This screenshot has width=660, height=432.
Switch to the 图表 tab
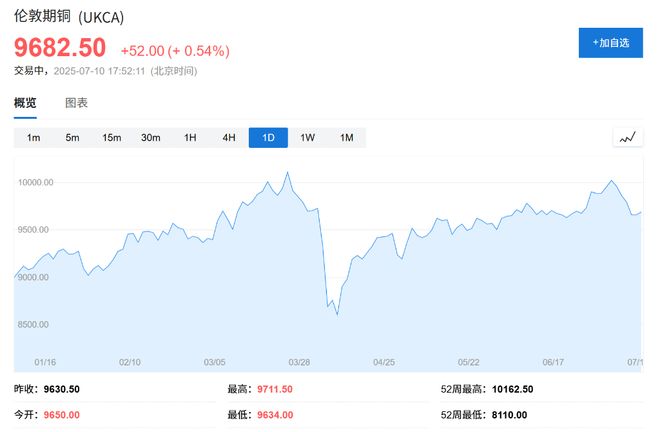point(76,103)
